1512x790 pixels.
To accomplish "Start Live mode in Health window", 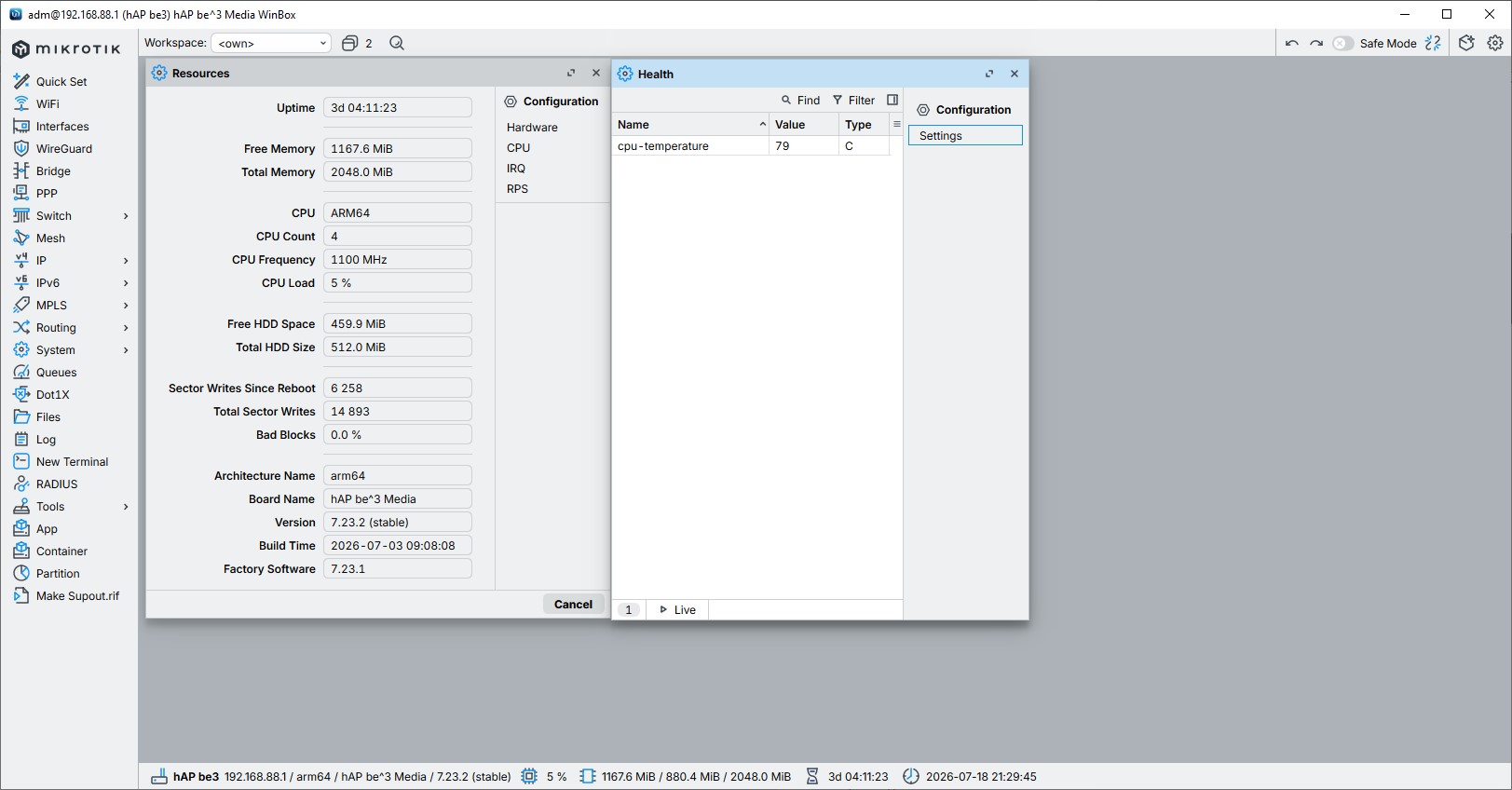I will point(677,609).
